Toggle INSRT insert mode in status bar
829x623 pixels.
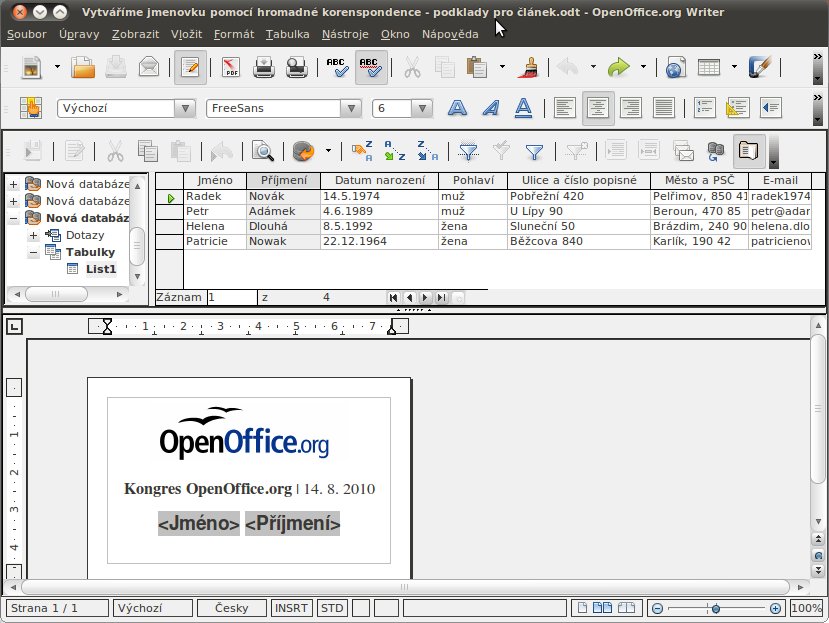[x=291, y=608]
